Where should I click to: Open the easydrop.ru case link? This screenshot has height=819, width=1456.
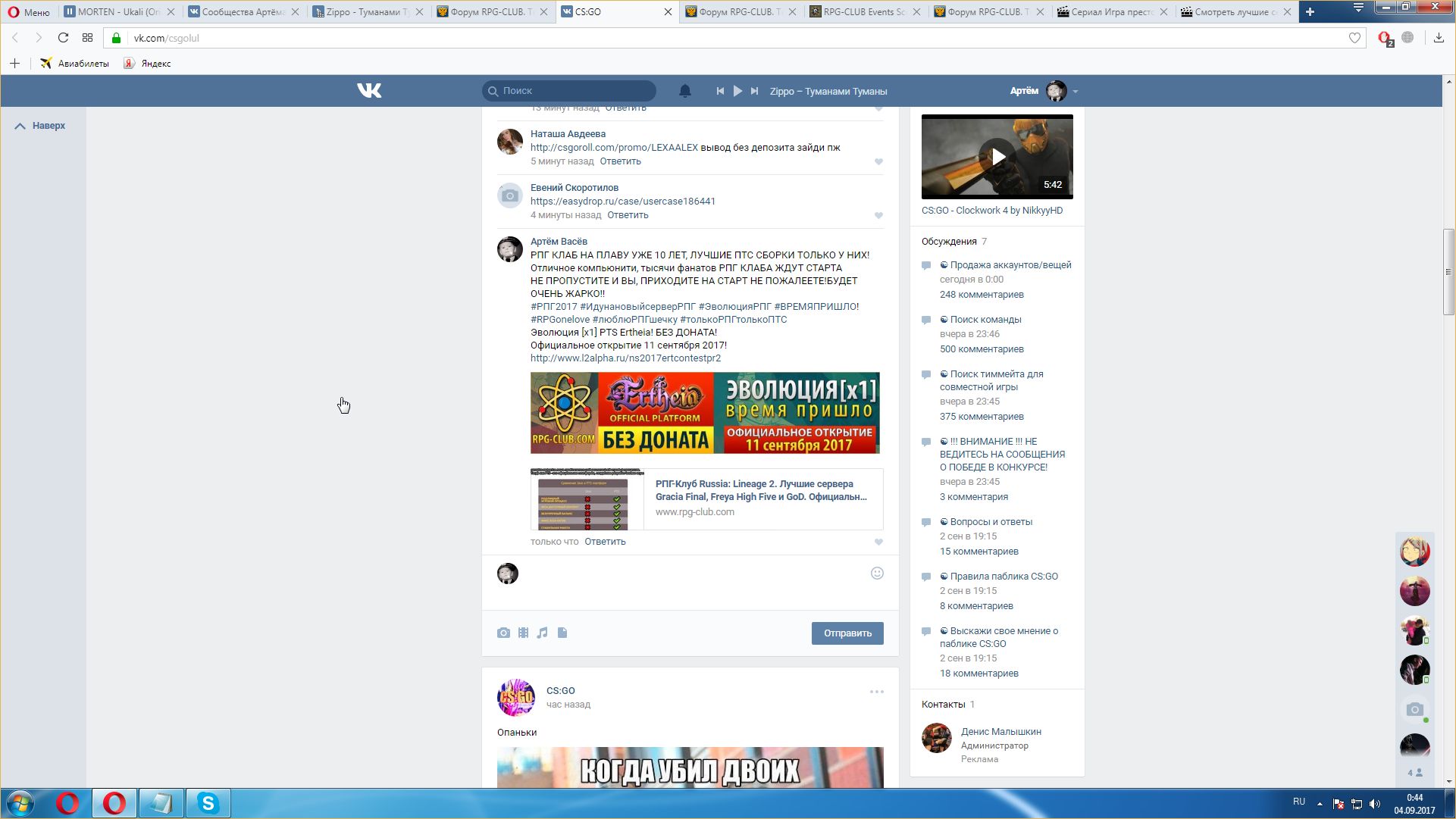(623, 202)
